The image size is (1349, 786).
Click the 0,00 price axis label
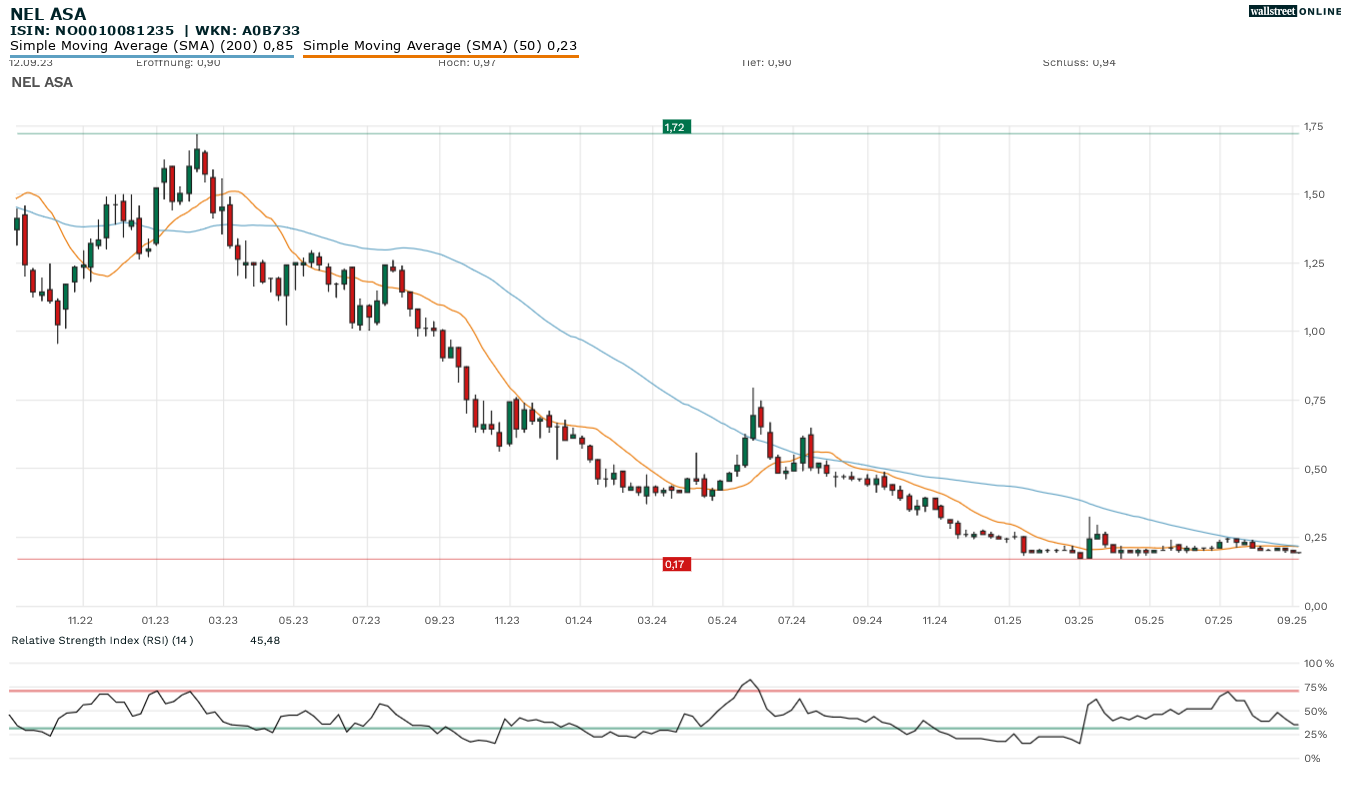[1313, 606]
